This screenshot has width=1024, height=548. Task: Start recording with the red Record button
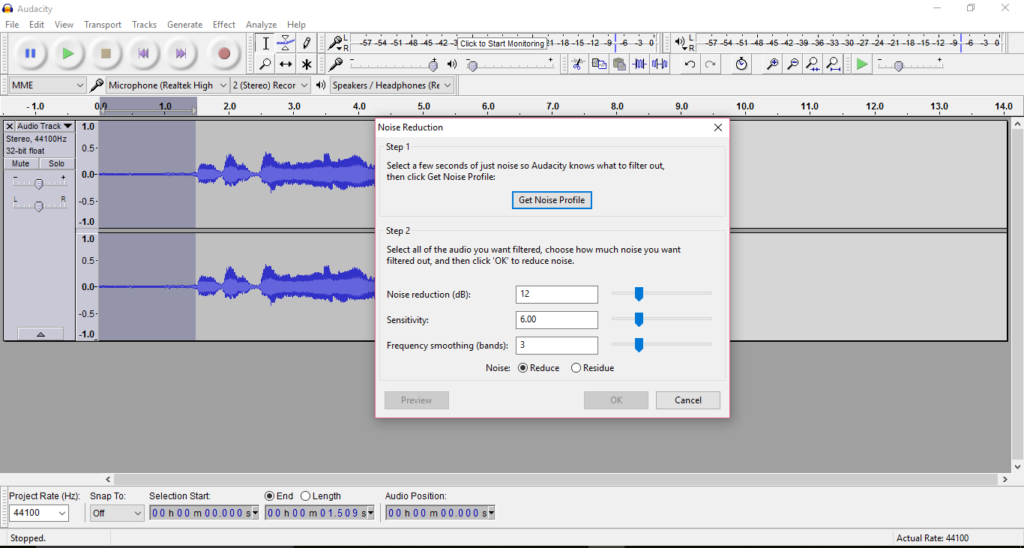point(224,54)
